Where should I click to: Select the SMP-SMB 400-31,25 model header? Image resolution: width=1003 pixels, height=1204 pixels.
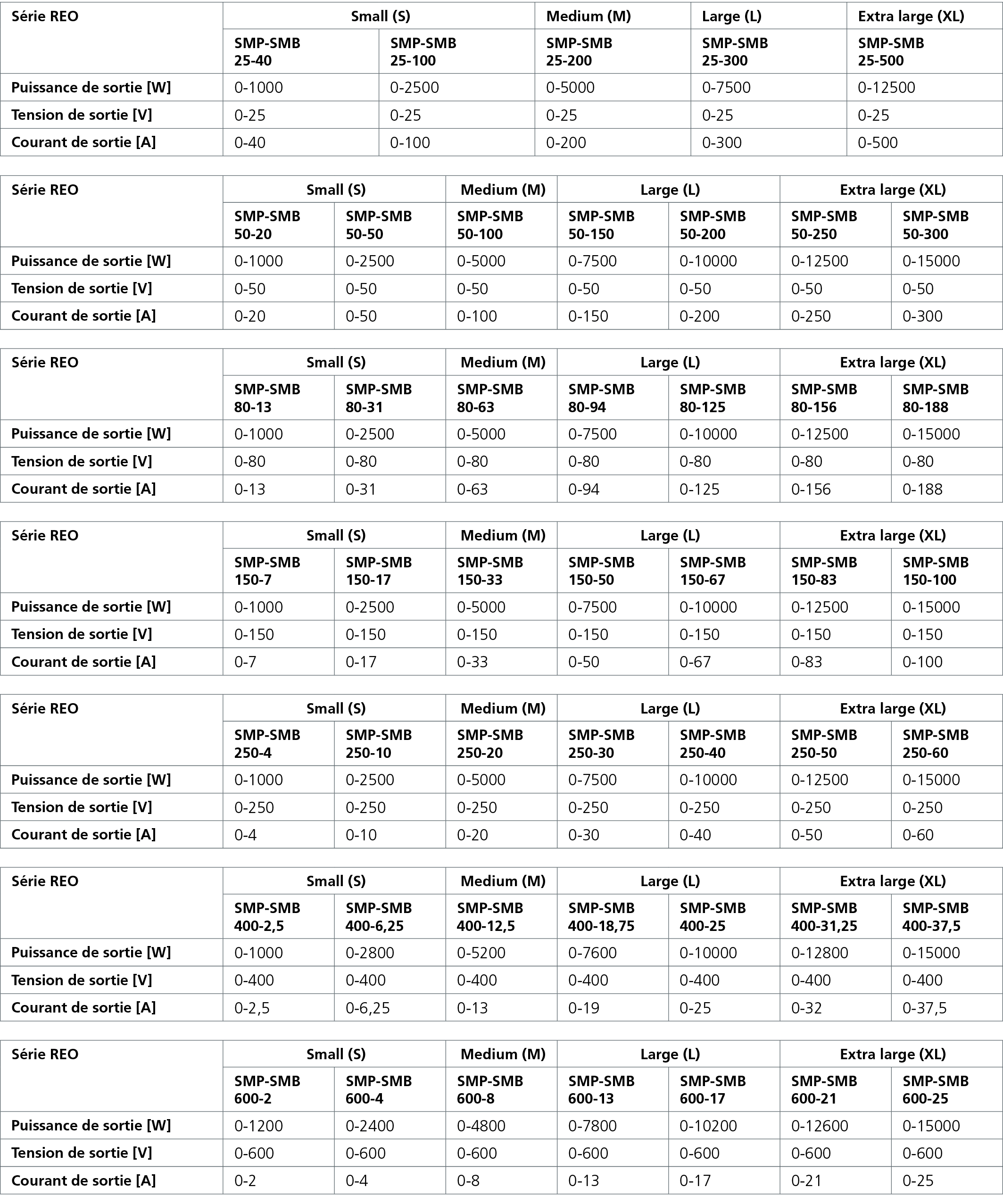pyautogui.click(x=824, y=917)
